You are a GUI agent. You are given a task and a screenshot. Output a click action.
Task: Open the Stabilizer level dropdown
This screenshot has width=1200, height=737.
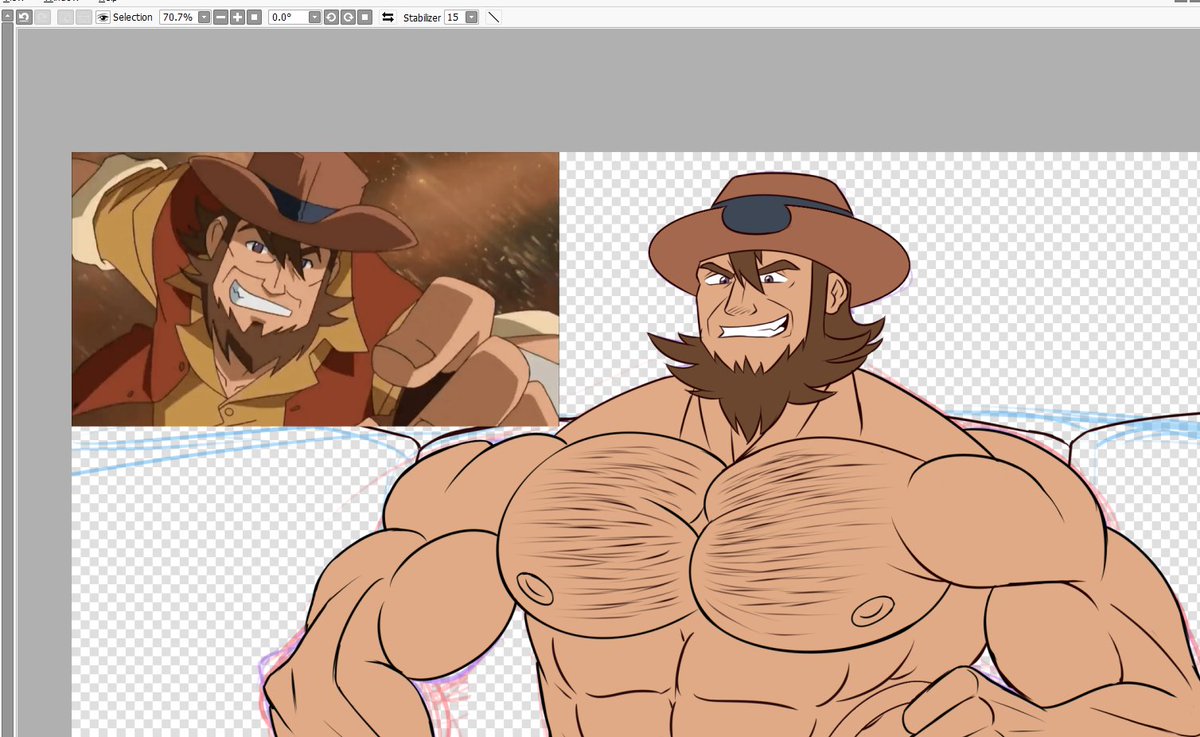click(472, 17)
